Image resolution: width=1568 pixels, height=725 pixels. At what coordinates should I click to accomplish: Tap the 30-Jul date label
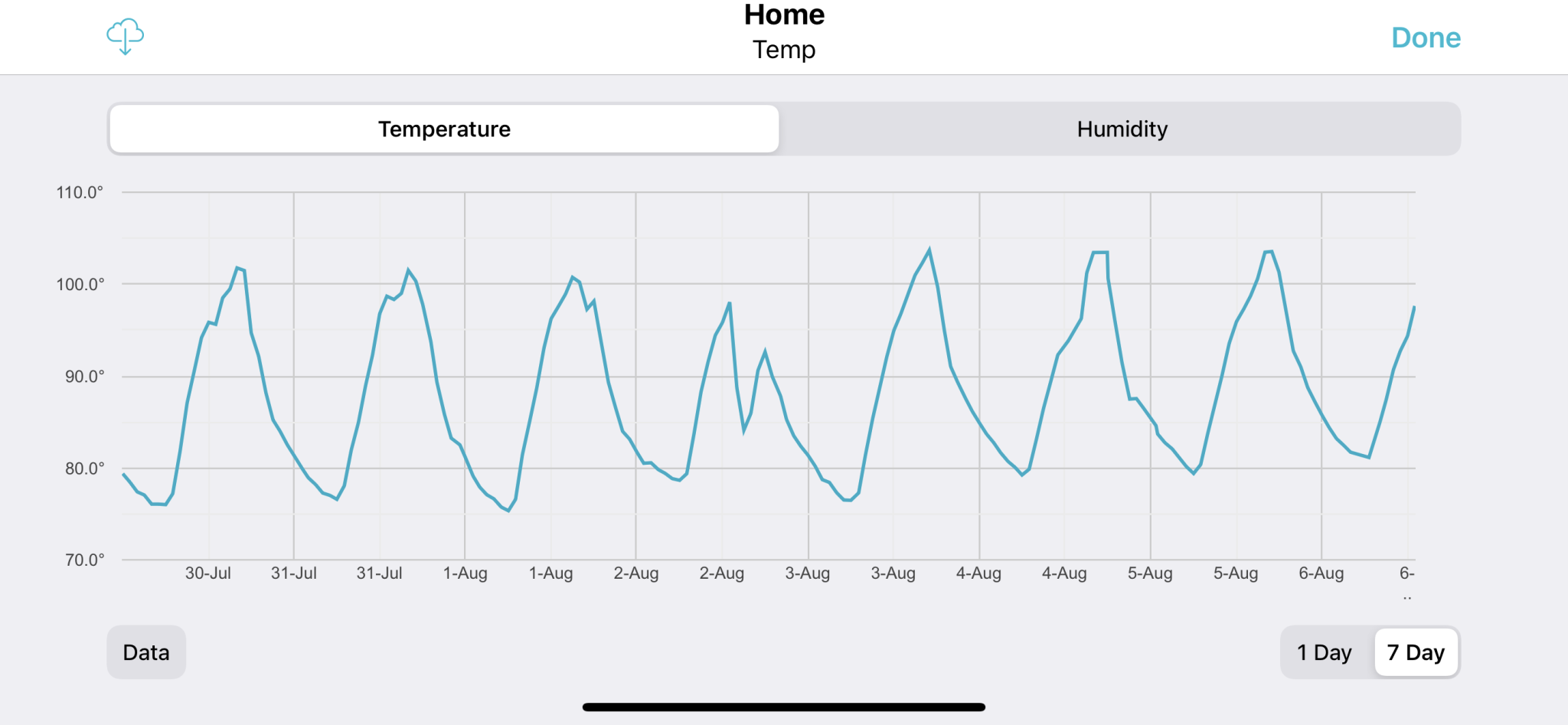(207, 573)
